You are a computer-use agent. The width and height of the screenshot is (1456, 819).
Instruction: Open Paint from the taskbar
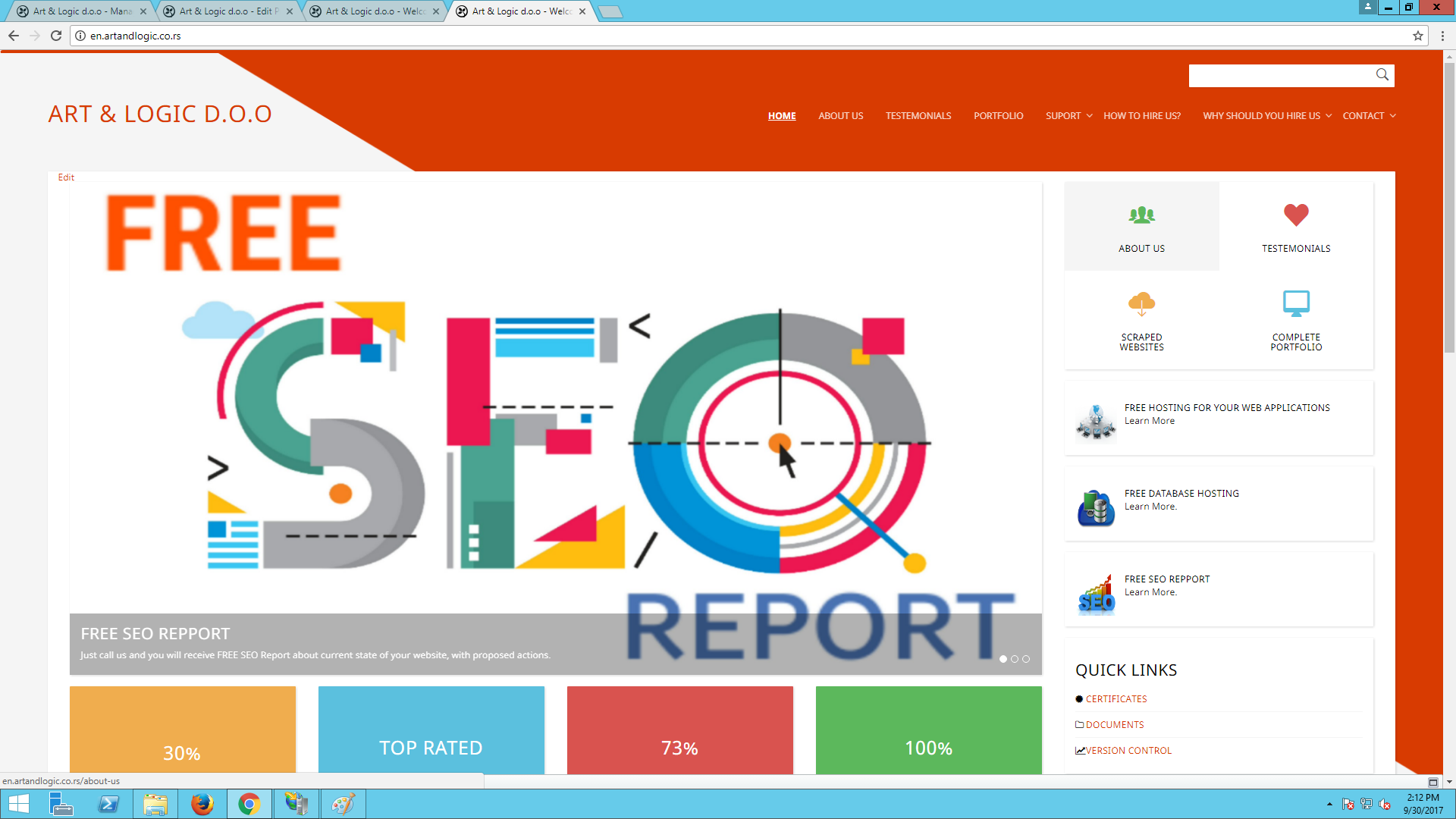point(343,804)
